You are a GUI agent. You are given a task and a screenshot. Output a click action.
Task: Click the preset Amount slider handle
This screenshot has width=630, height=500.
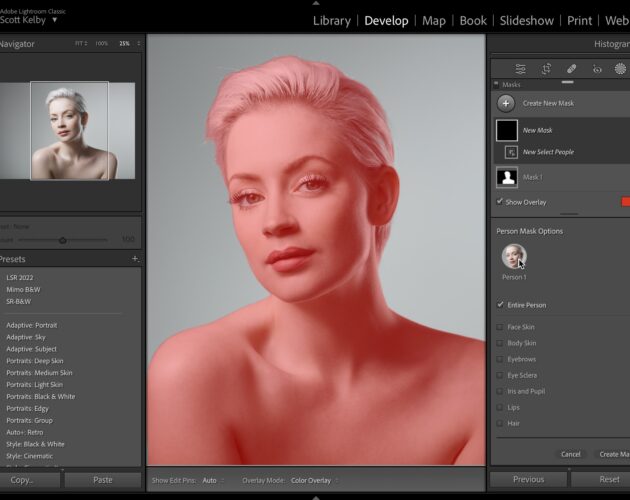[62, 240]
